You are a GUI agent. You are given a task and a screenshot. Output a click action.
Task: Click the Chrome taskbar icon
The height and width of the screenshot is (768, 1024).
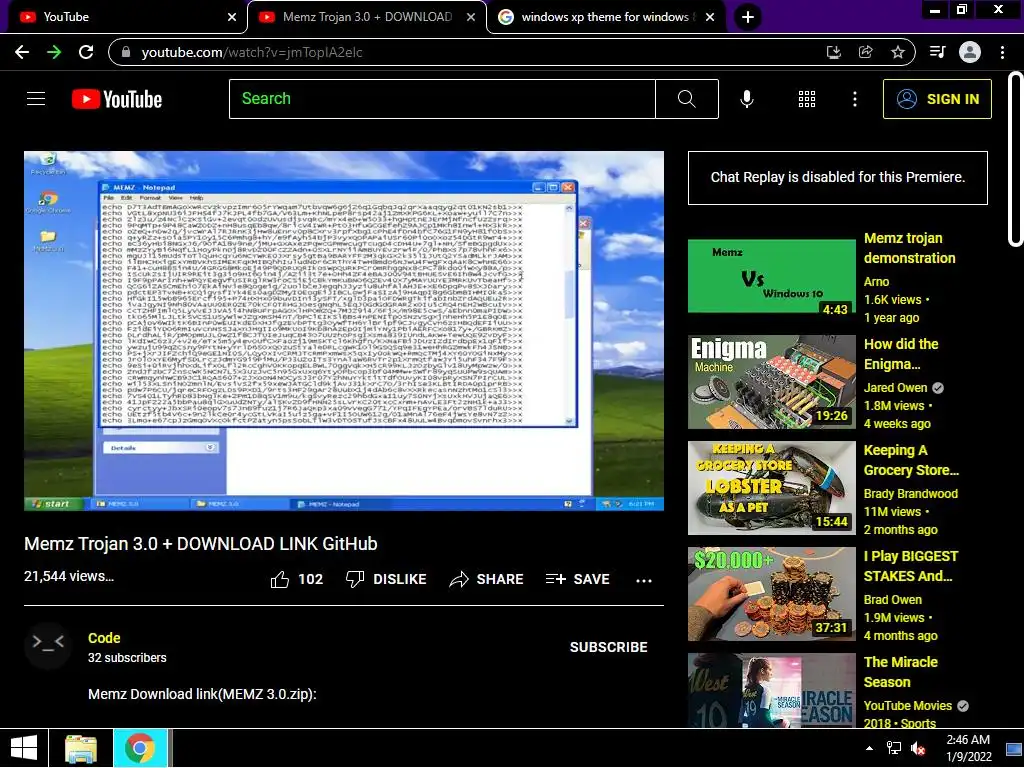[140, 748]
